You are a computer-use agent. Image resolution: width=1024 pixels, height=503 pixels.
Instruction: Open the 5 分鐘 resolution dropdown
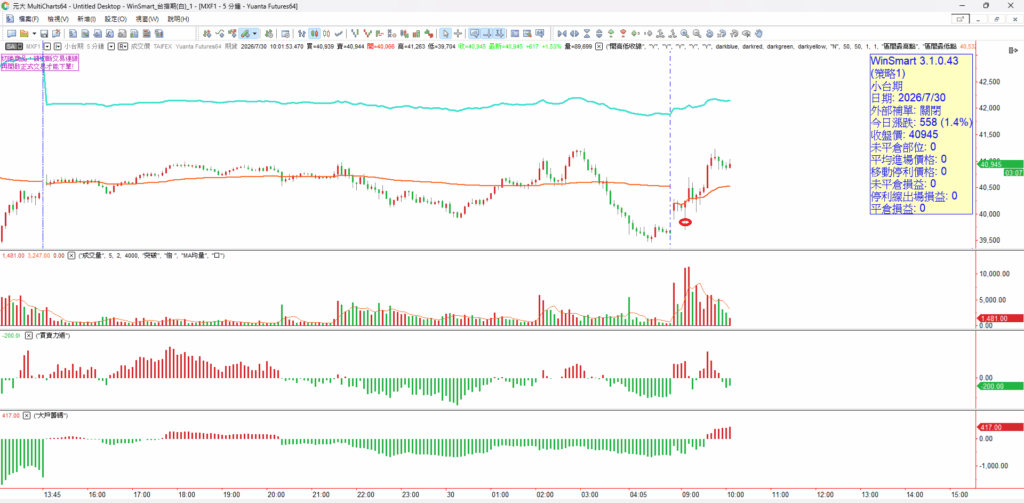[112, 46]
